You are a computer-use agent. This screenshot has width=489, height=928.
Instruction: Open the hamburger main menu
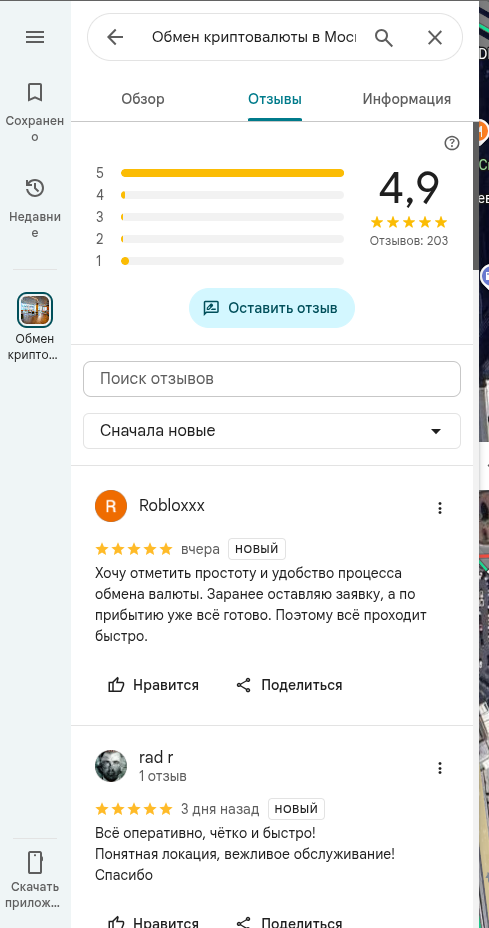pos(35,37)
